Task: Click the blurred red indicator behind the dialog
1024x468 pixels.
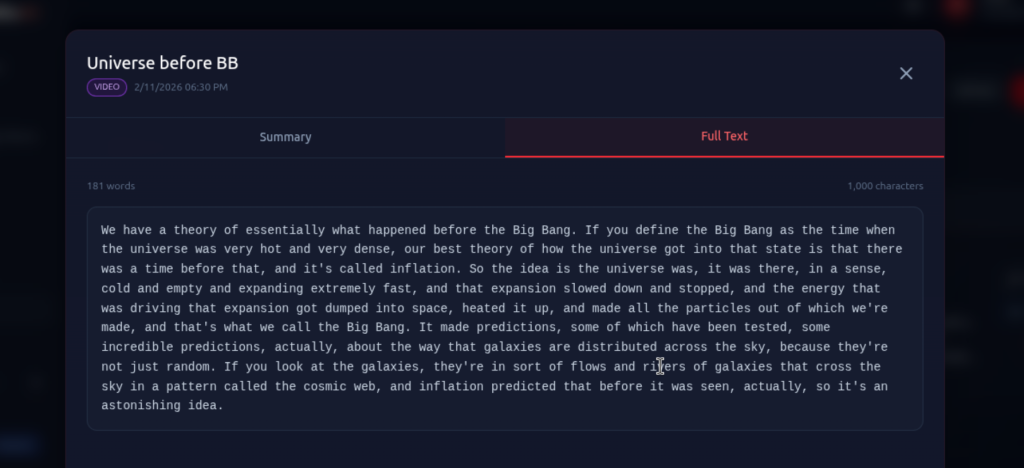Action: pyautogui.click(x=957, y=9)
